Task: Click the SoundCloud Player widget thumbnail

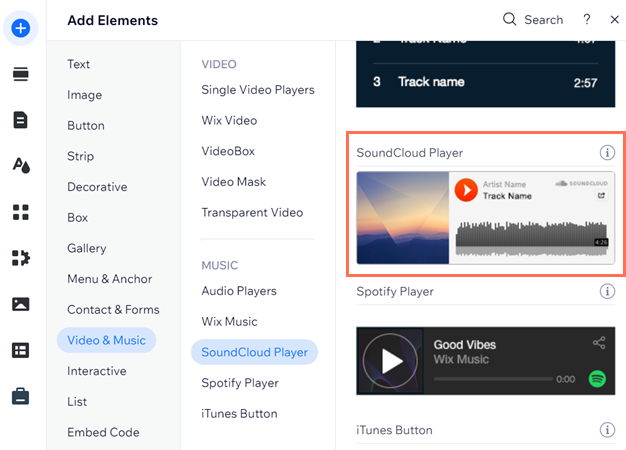Action: (485, 218)
